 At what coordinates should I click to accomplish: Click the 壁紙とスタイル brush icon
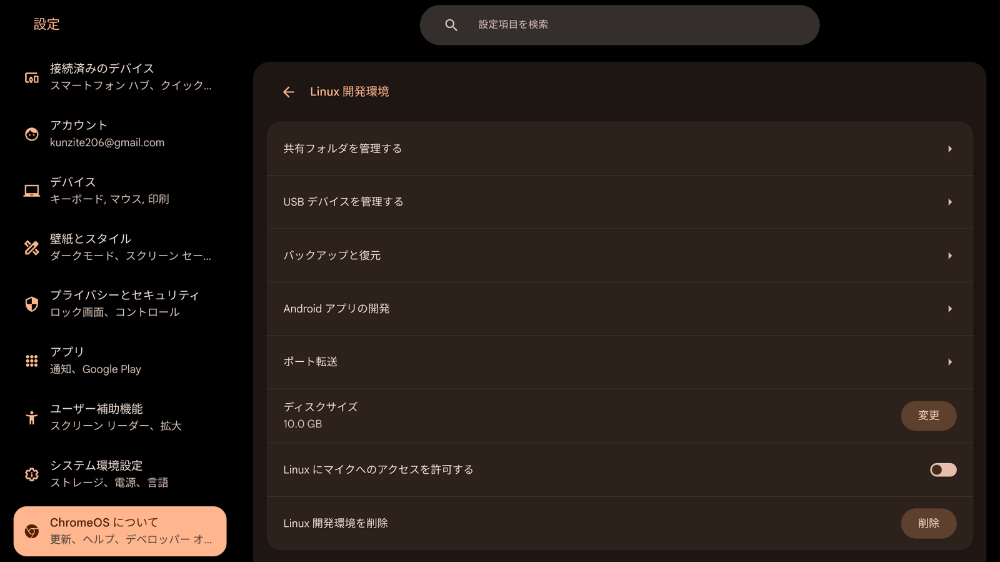pyautogui.click(x=31, y=248)
